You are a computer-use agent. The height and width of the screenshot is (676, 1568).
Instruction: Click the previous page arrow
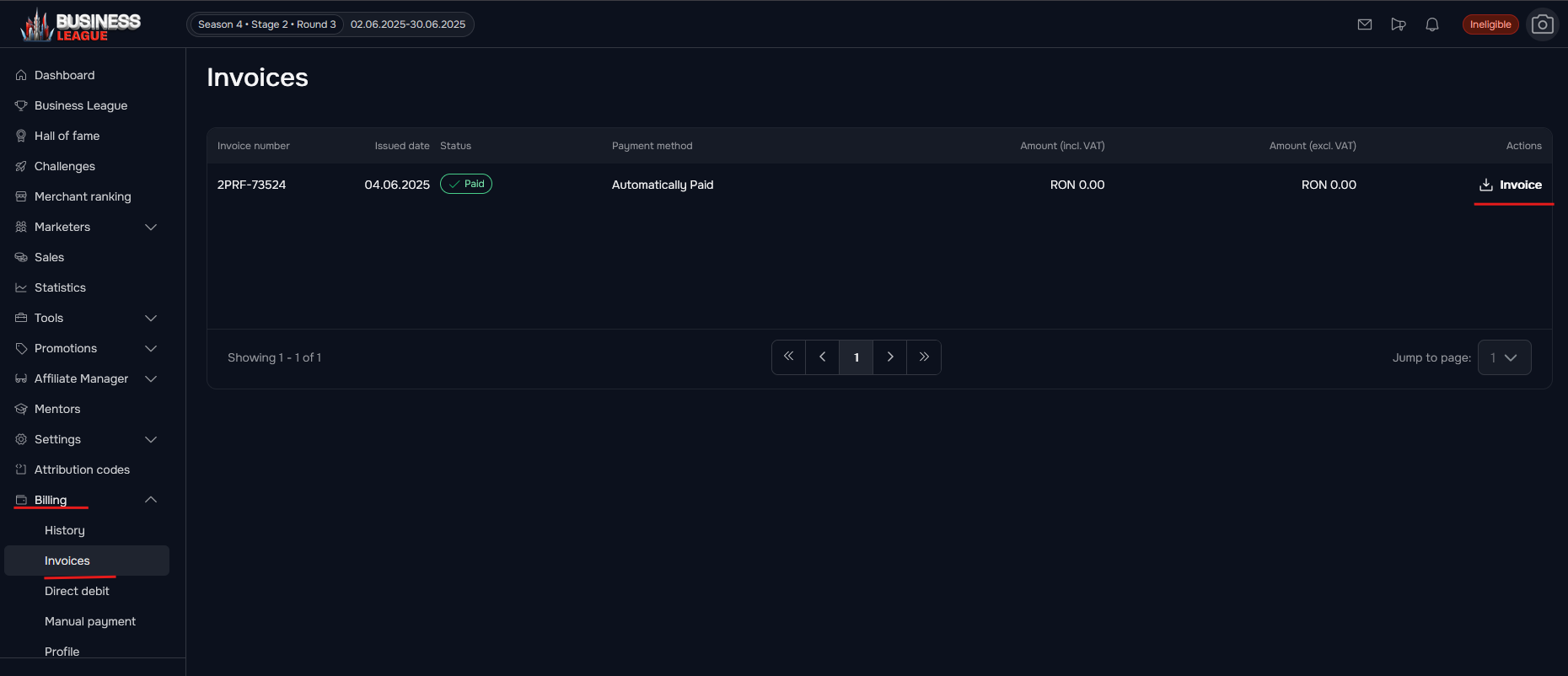823,357
